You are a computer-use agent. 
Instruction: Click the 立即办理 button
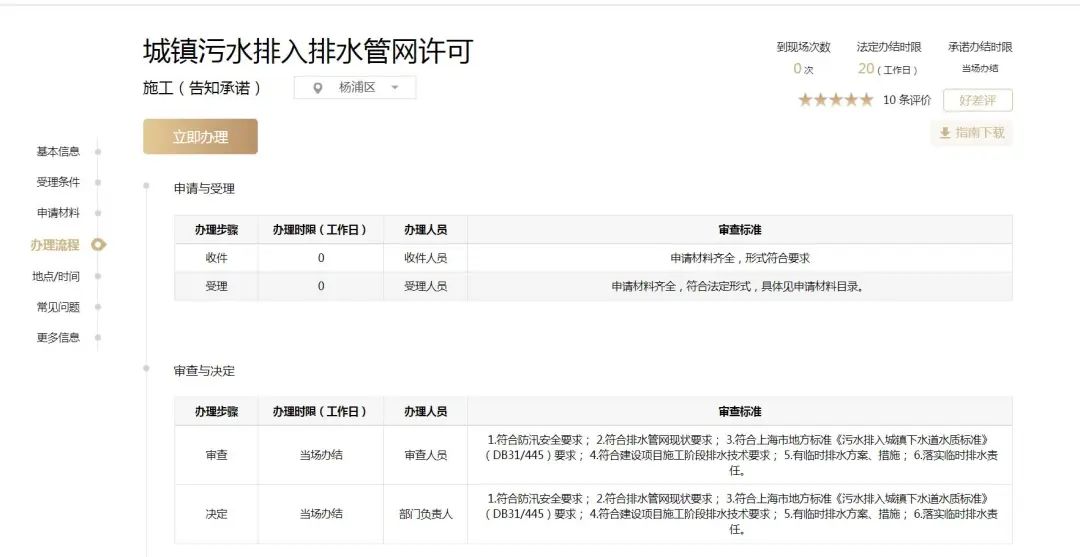[x=200, y=137]
